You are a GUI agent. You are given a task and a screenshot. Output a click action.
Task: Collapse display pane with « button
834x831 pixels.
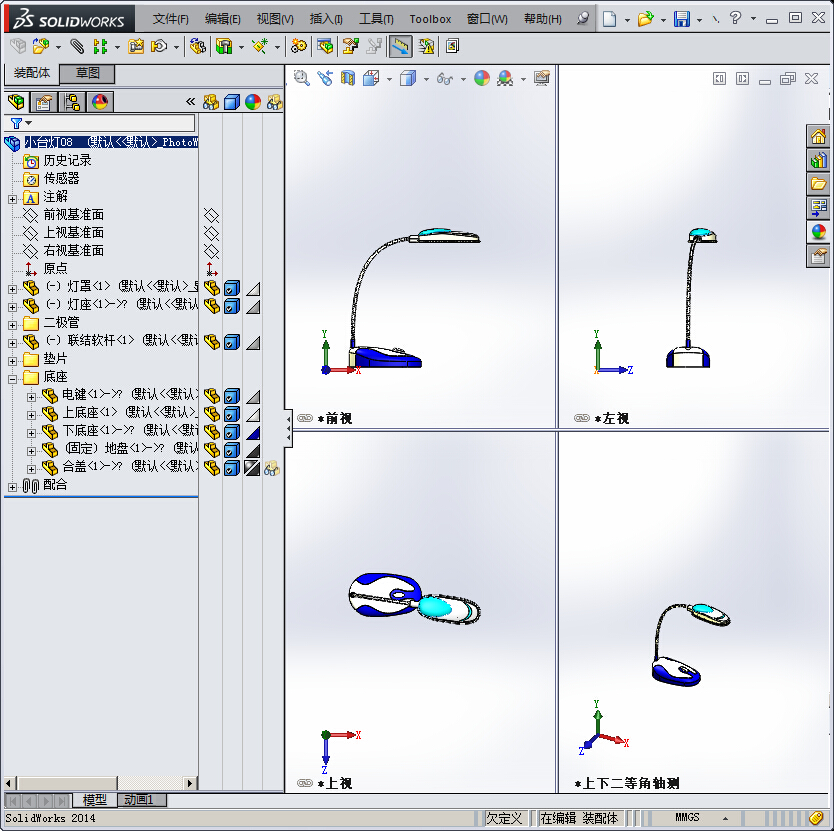pyautogui.click(x=190, y=101)
